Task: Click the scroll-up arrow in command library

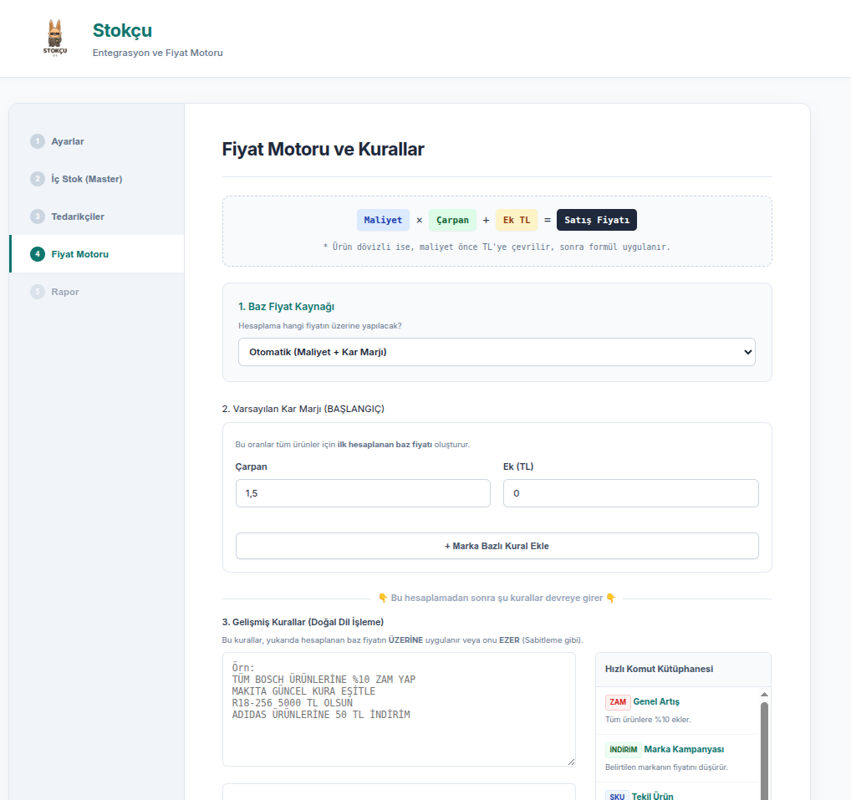Action: pyautogui.click(x=764, y=694)
